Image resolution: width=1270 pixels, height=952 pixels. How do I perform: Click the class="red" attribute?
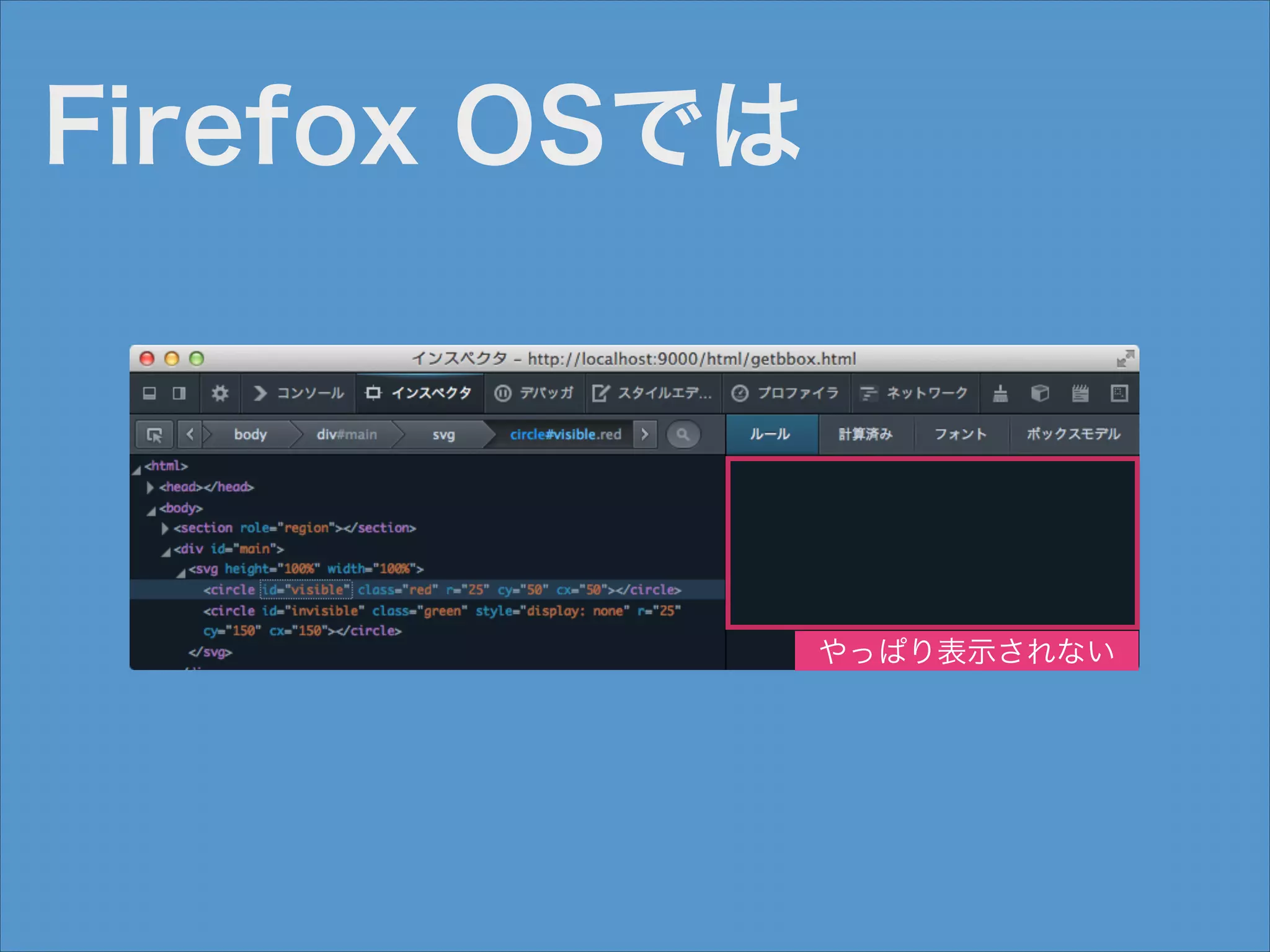click(397, 589)
